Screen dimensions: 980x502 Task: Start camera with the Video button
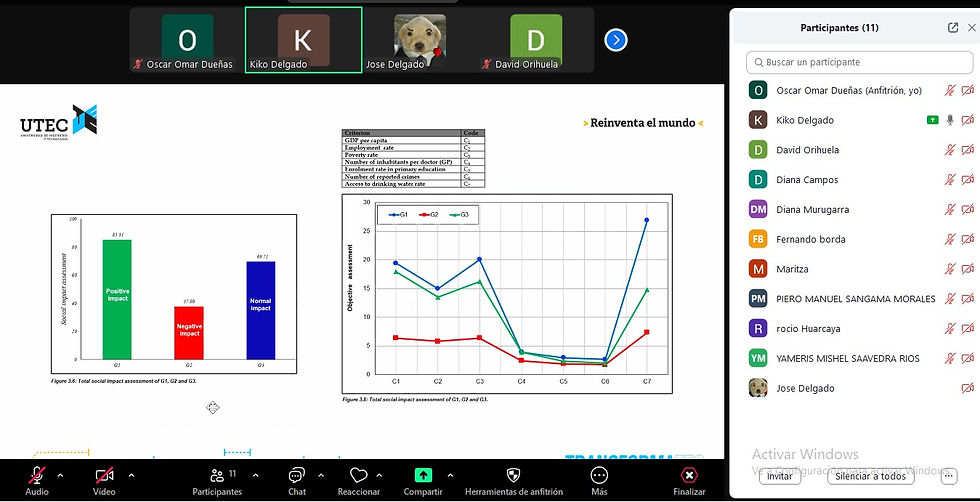point(104,481)
